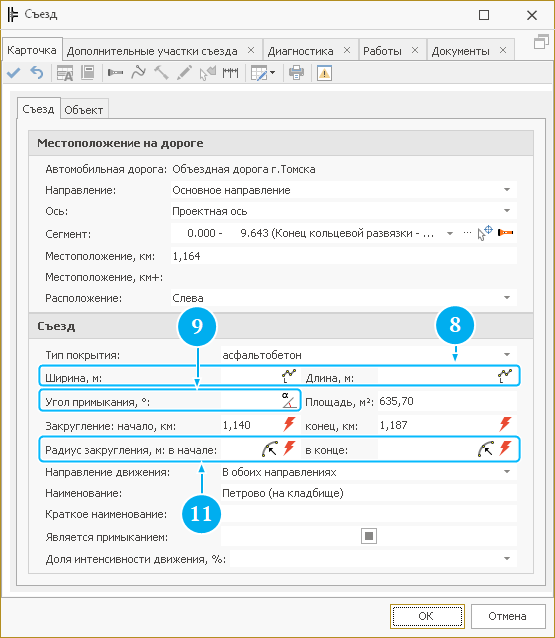Open the text table icon in toolbar
Viewport: 555px width, 638px height.
pyautogui.click(x=65, y=73)
